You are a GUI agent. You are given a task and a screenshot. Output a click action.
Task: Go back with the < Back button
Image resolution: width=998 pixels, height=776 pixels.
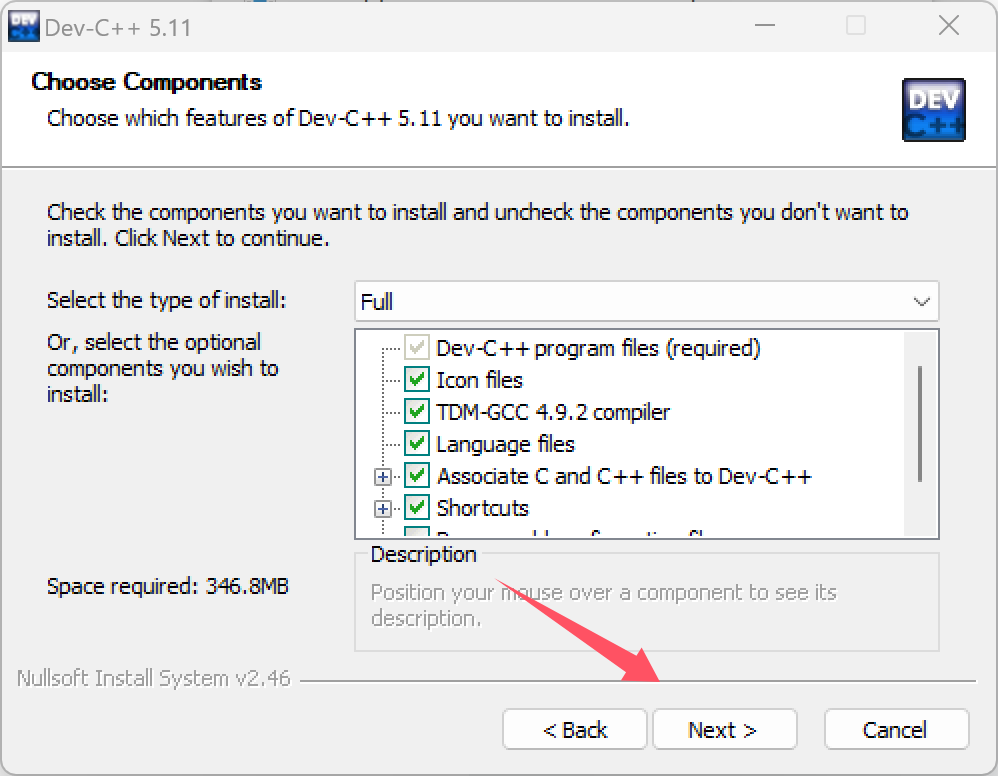575,730
